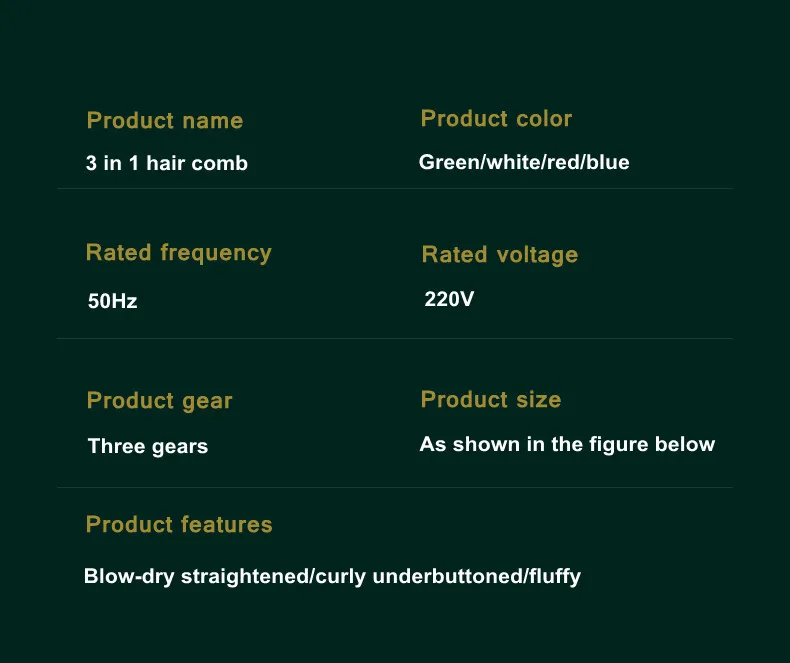The image size is (790, 663).
Task: Select the "3 in 1 hair comb" text
Action: [x=167, y=163]
